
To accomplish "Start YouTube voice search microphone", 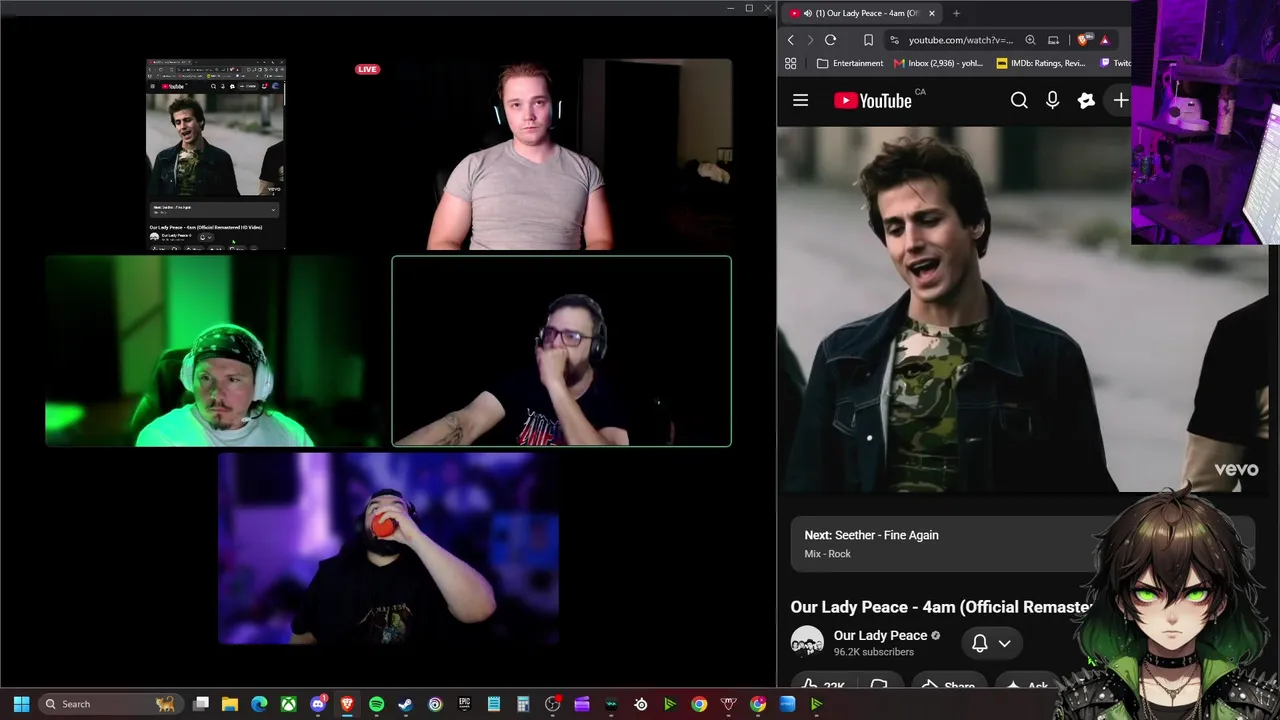I will (x=1052, y=100).
